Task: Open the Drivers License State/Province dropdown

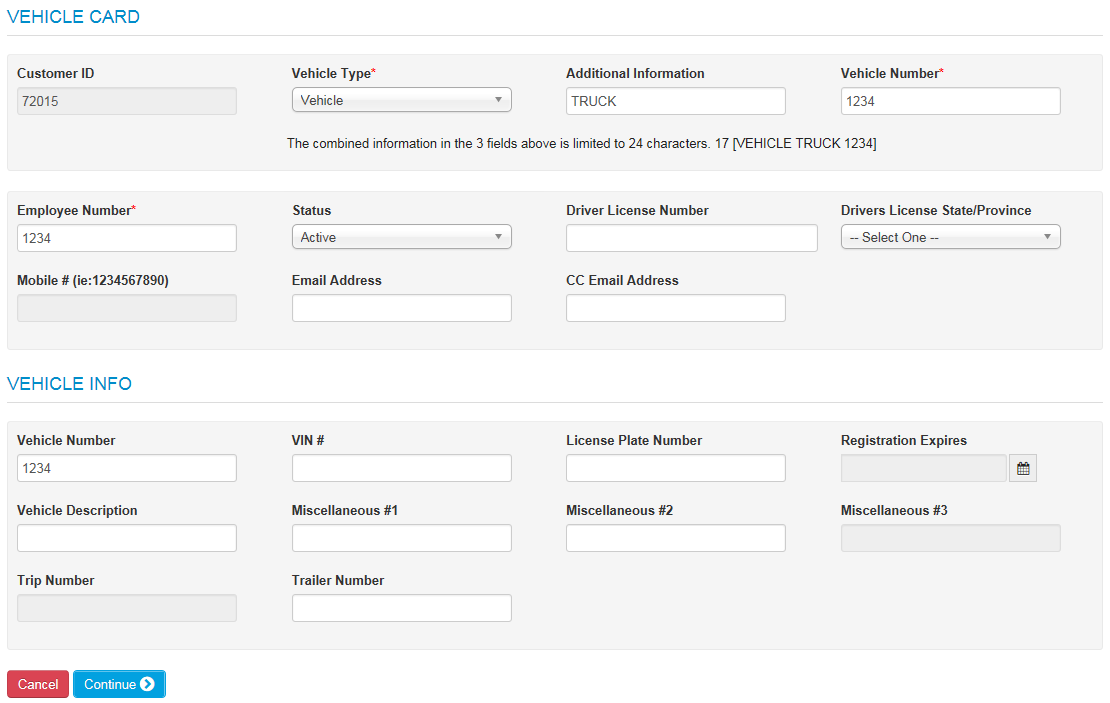Action: [949, 237]
